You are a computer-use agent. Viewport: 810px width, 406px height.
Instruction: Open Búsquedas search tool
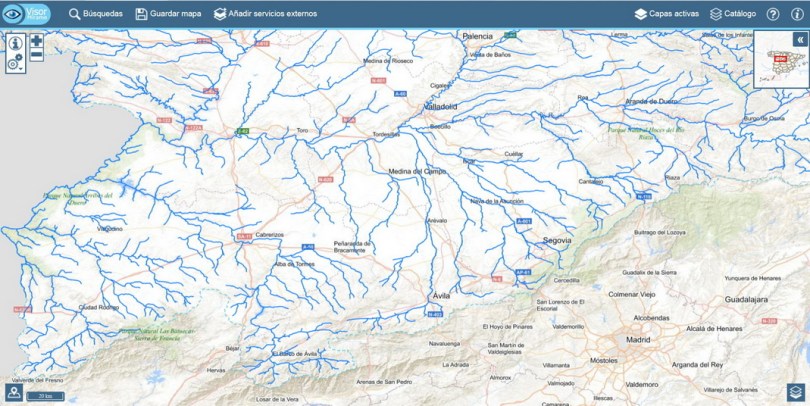96,14
